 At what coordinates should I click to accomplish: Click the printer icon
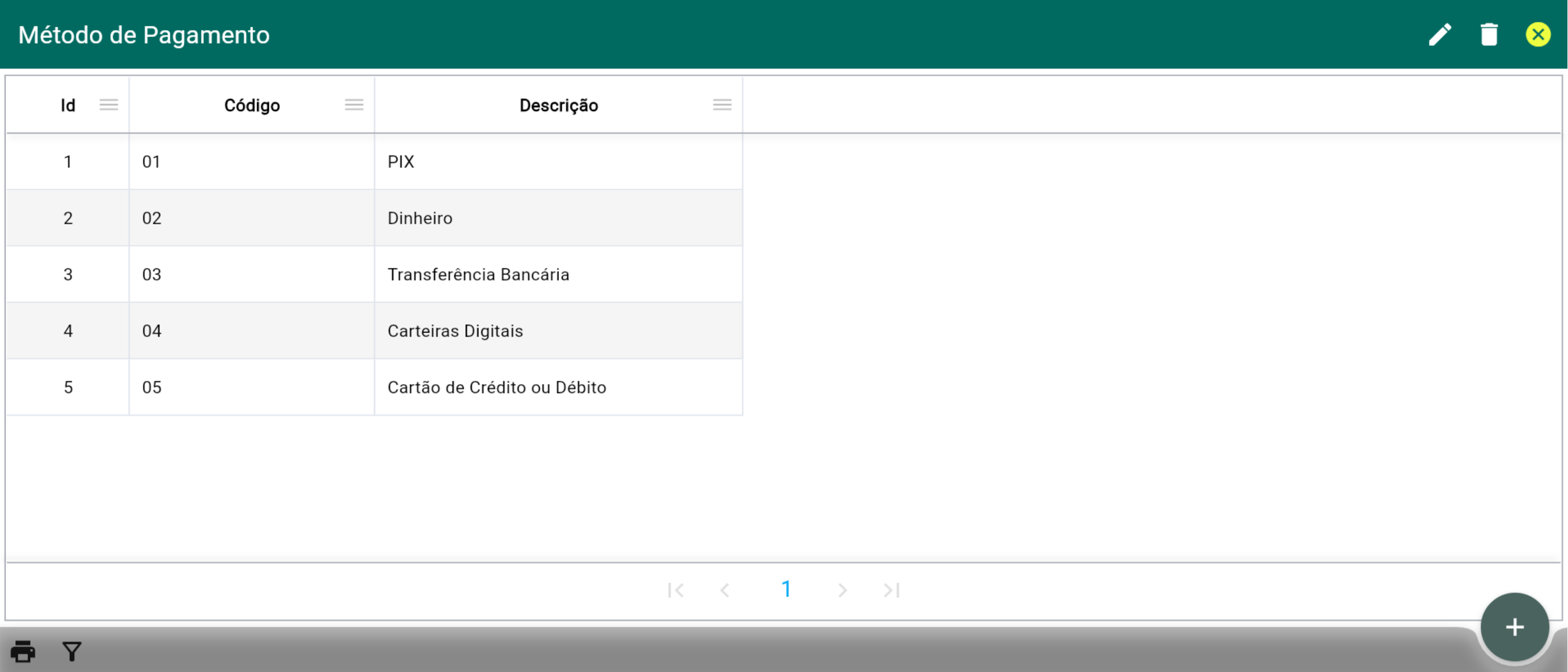[23, 651]
